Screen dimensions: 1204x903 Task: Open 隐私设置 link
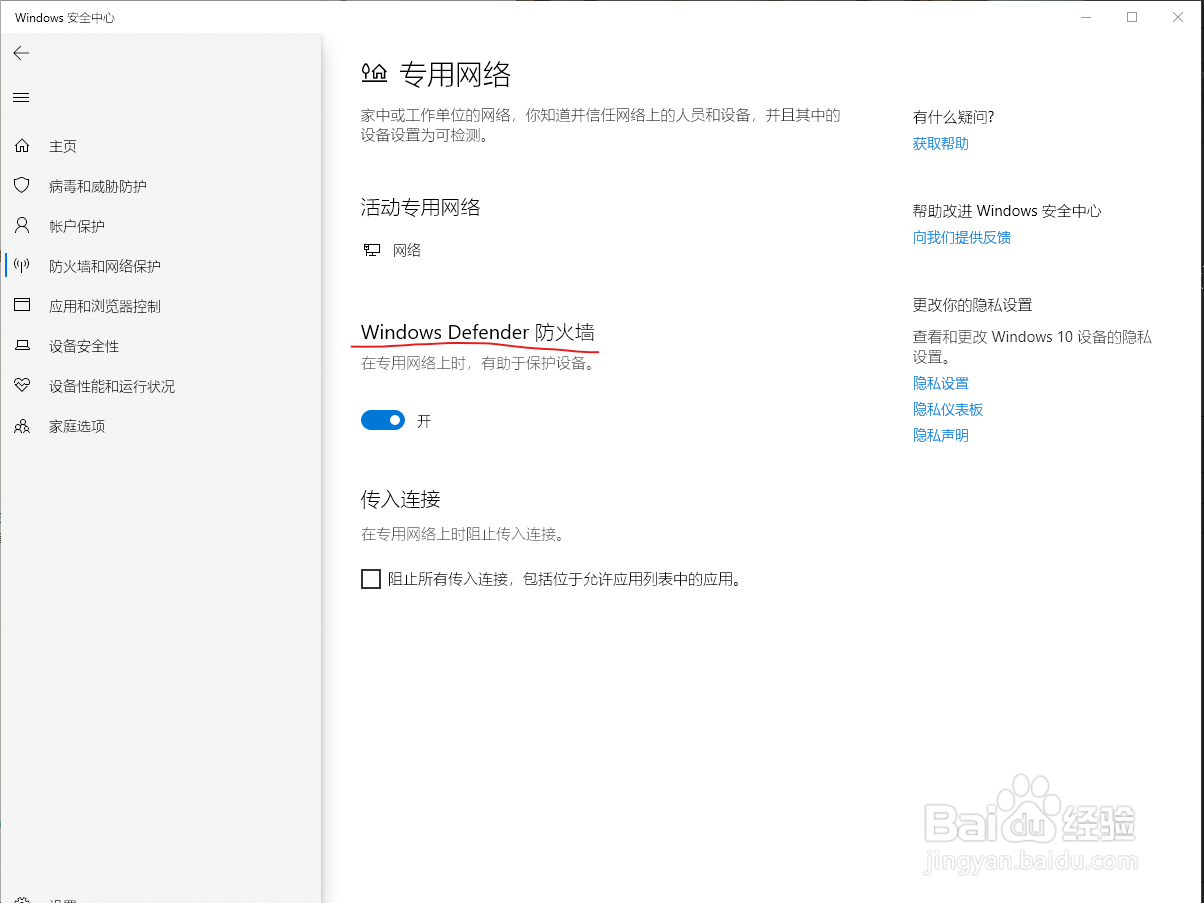point(941,383)
